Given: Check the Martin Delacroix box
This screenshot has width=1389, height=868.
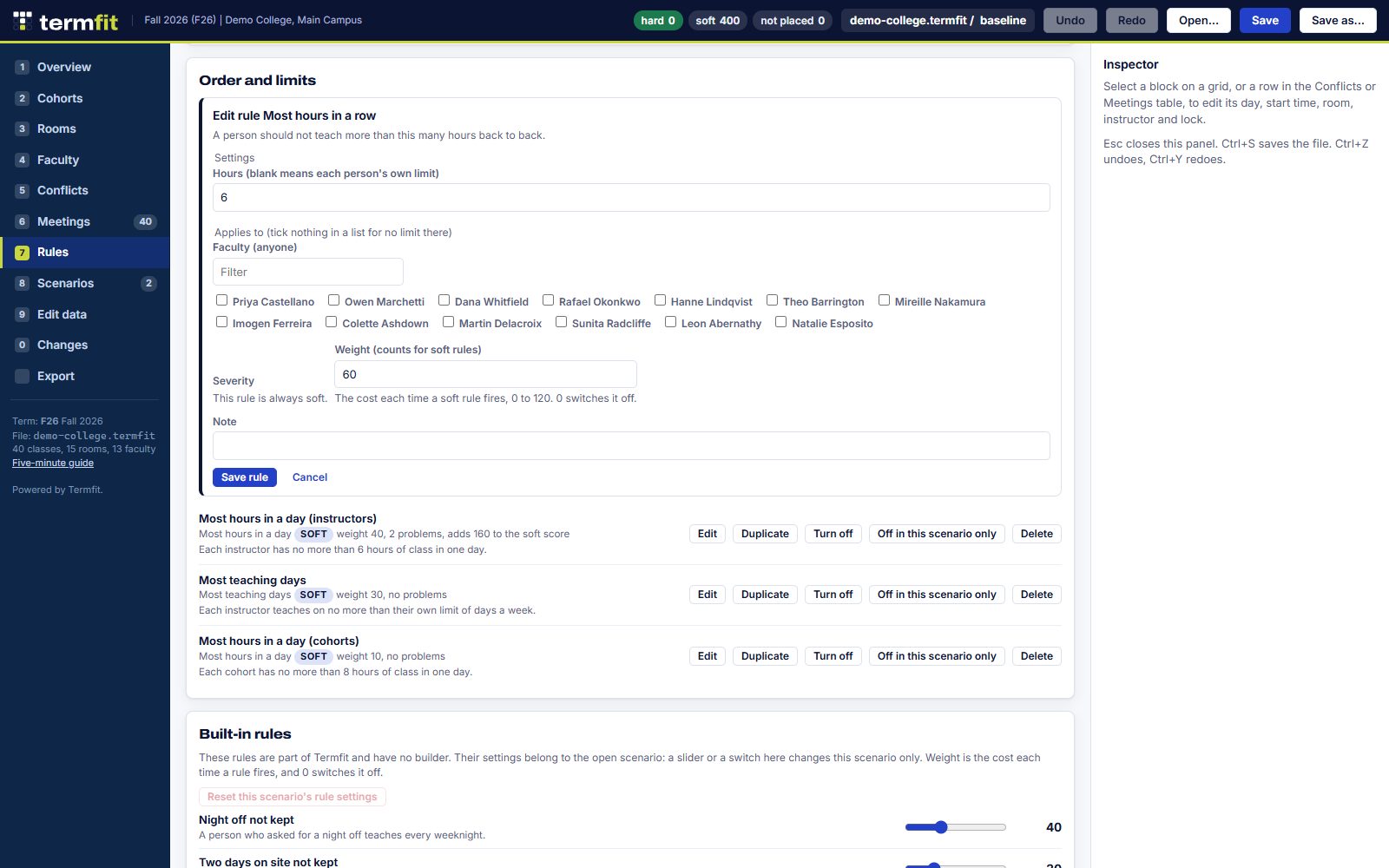Looking at the screenshot, I should pyautogui.click(x=449, y=322).
